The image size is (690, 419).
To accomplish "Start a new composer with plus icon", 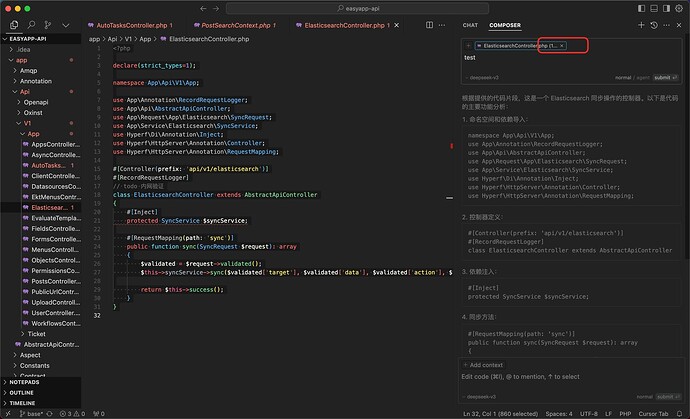I will coord(641,25).
